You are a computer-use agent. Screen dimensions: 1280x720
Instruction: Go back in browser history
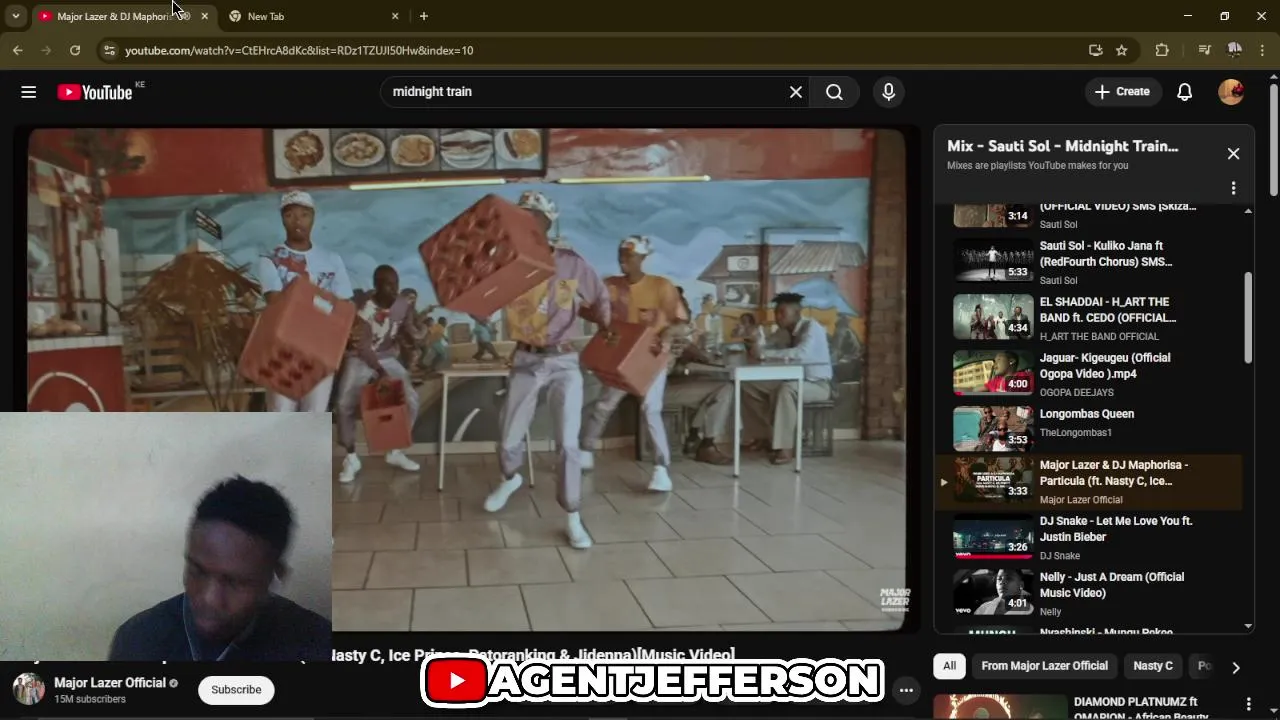pos(18,50)
